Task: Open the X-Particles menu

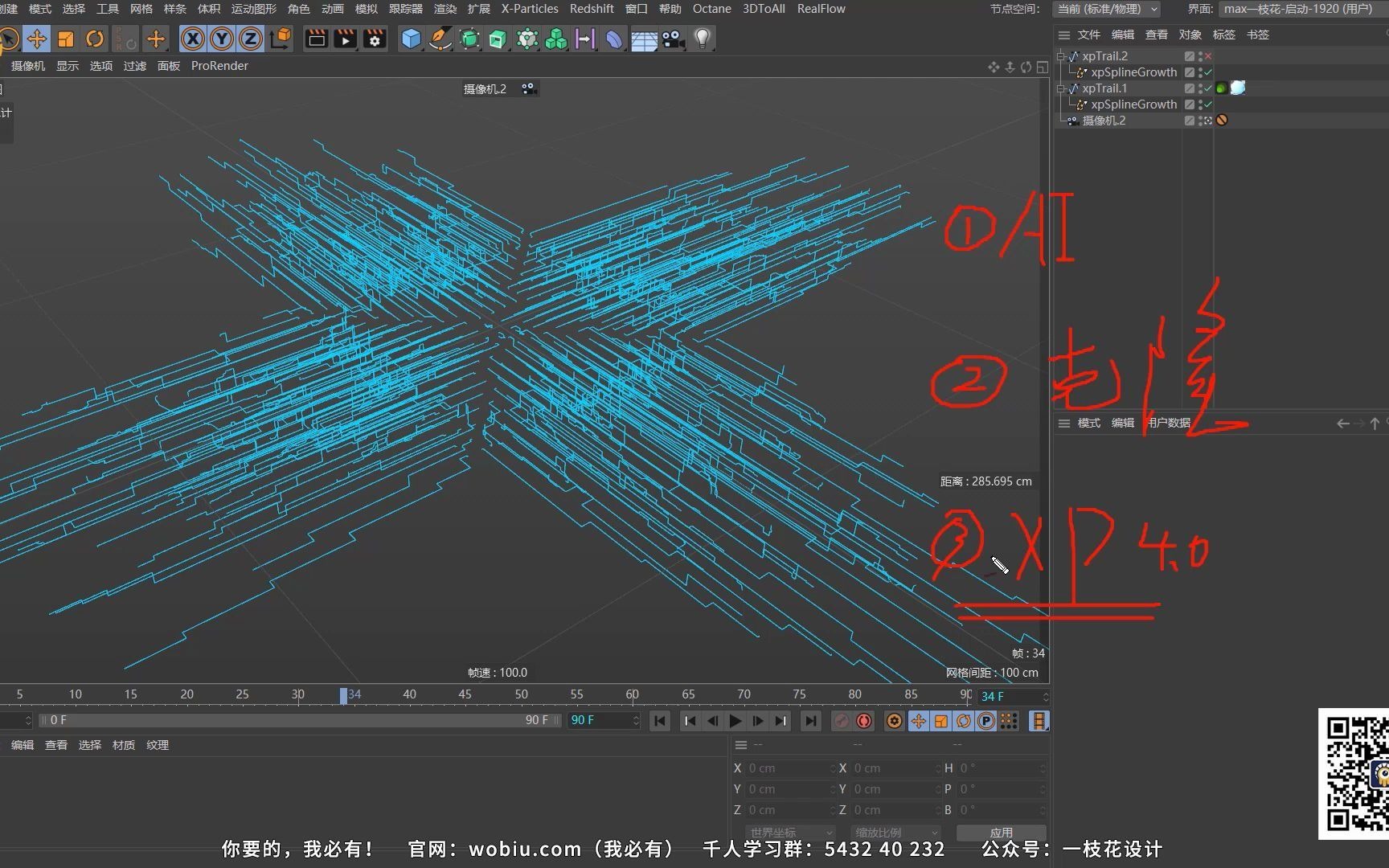Action: 530,9
